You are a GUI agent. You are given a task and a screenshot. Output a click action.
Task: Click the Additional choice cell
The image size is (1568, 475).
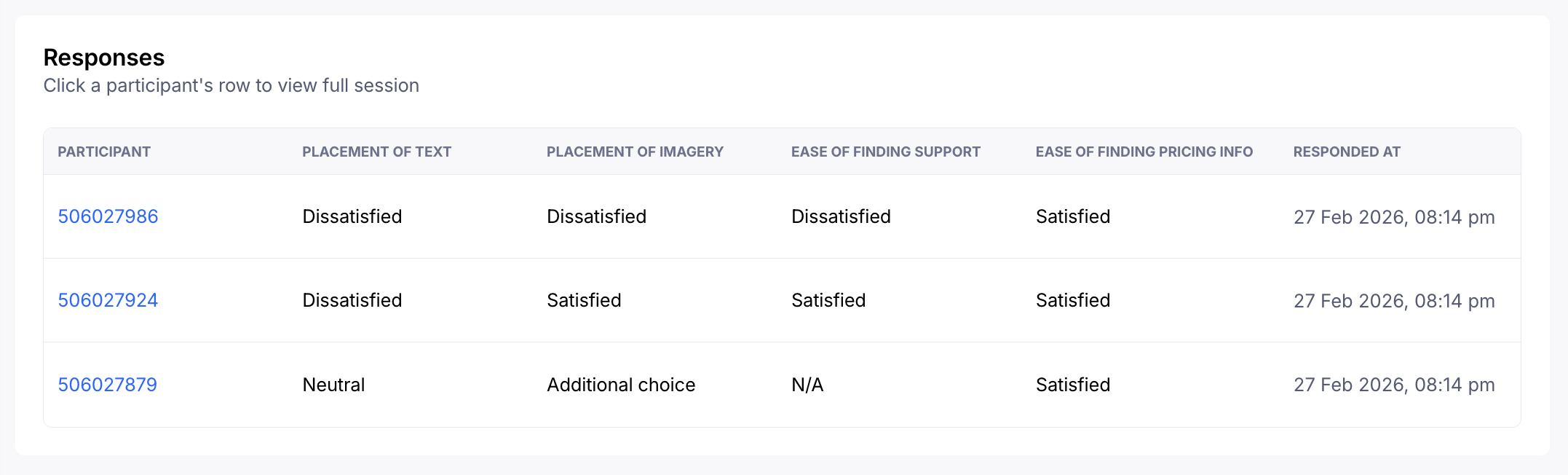tap(621, 385)
